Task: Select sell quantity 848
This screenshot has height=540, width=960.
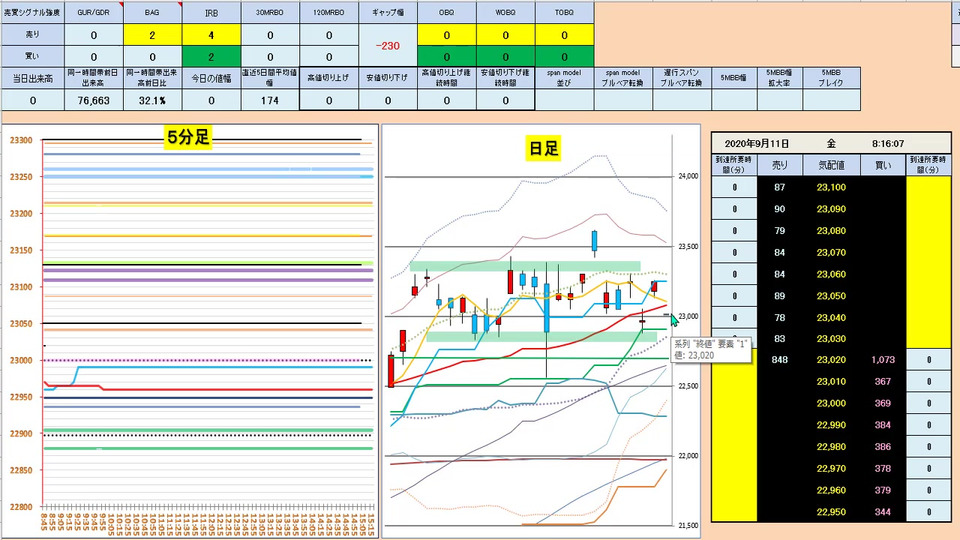Action: click(x=779, y=360)
